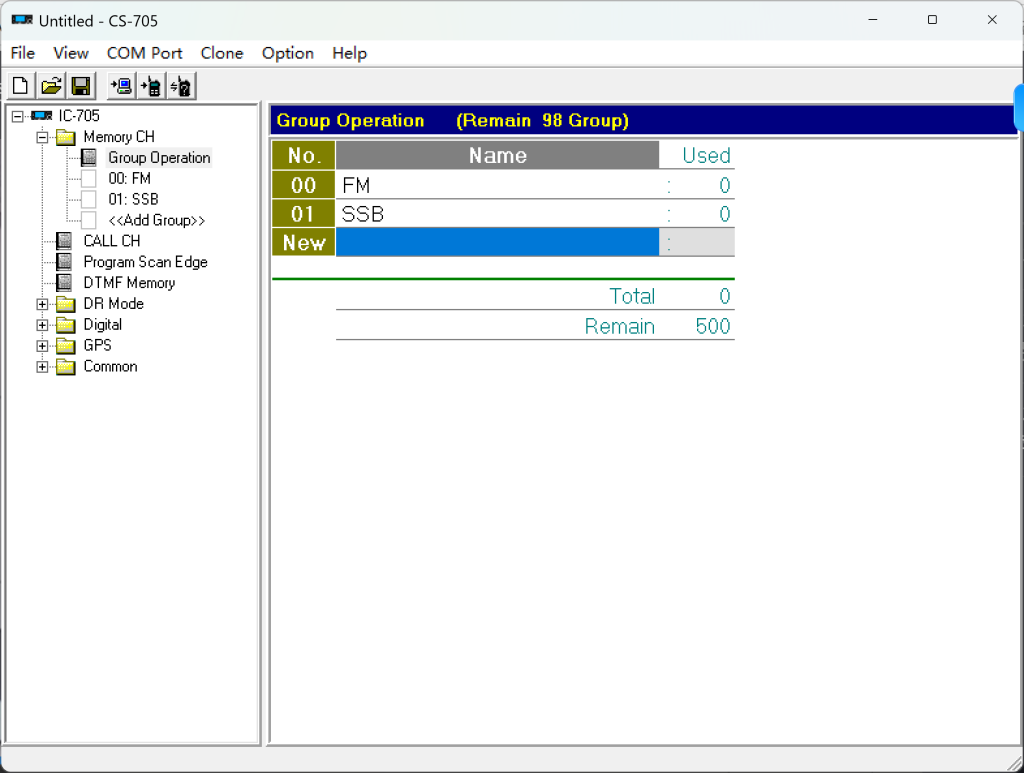Click the empty New group name field
Viewport: 1024px width, 773px height.
coord(497,242)
